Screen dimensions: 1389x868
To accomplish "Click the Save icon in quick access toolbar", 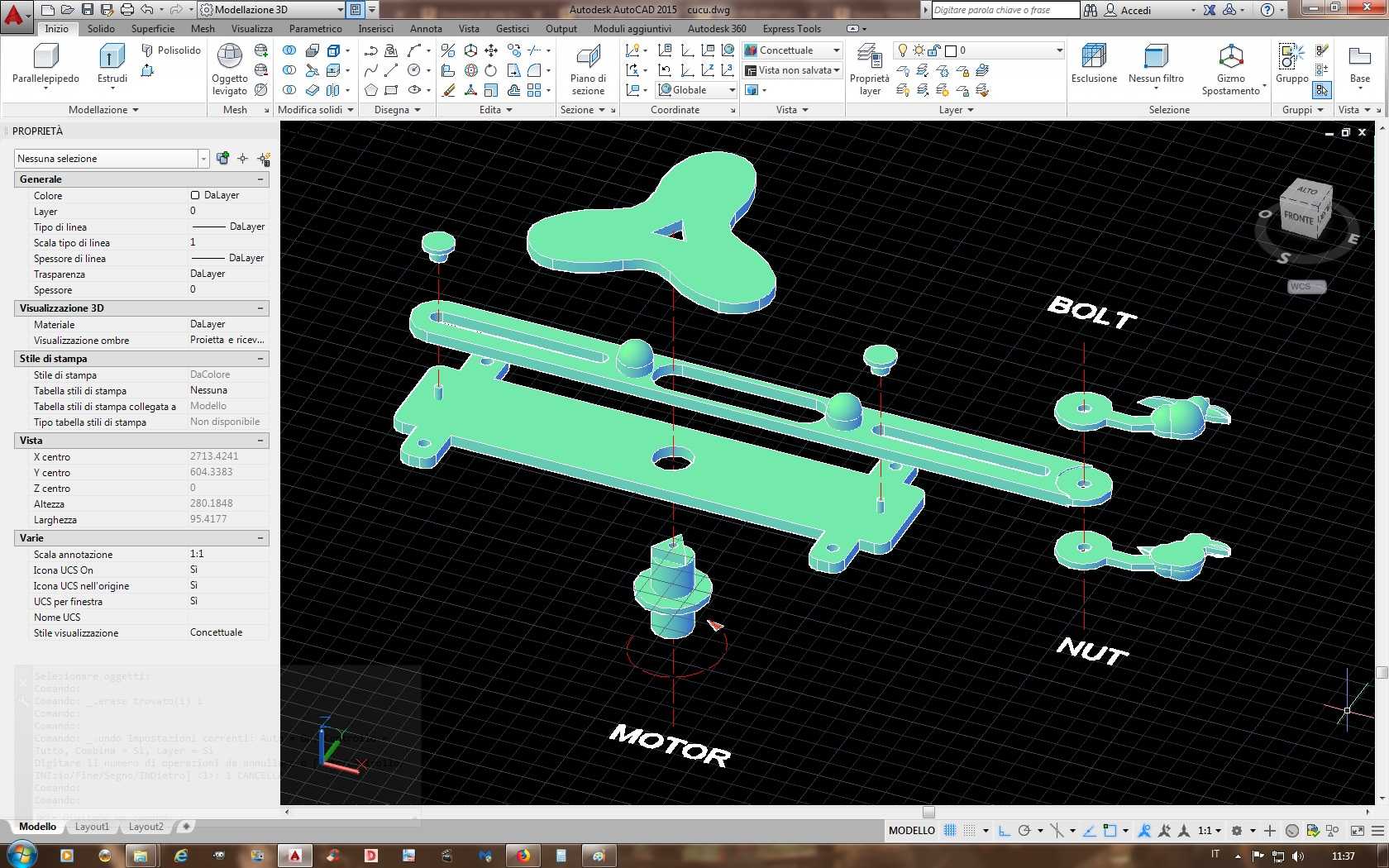I will point(88,10).
